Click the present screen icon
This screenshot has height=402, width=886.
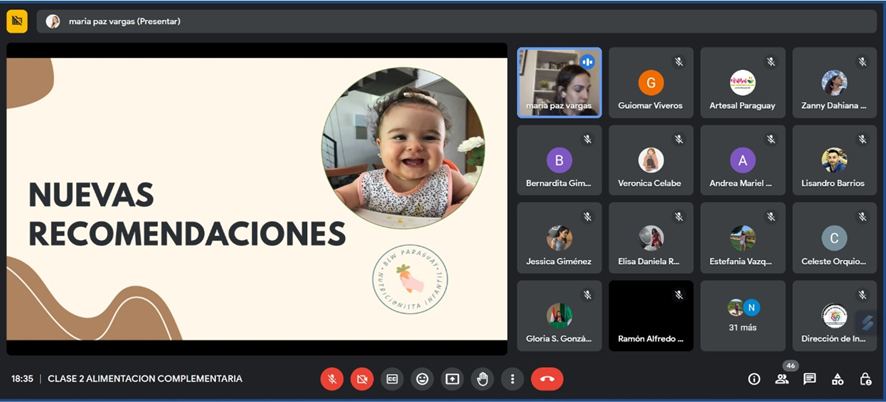pos(452,379)
